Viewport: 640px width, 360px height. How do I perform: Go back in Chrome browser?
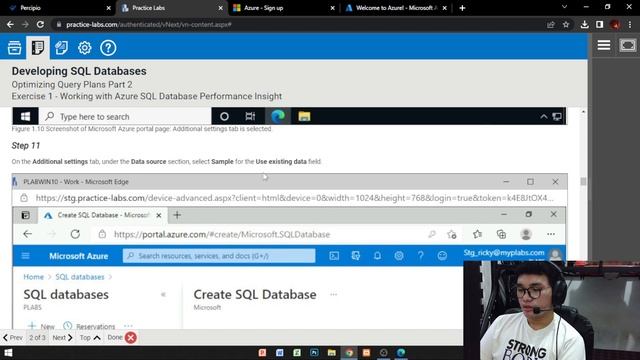[10, 24]
